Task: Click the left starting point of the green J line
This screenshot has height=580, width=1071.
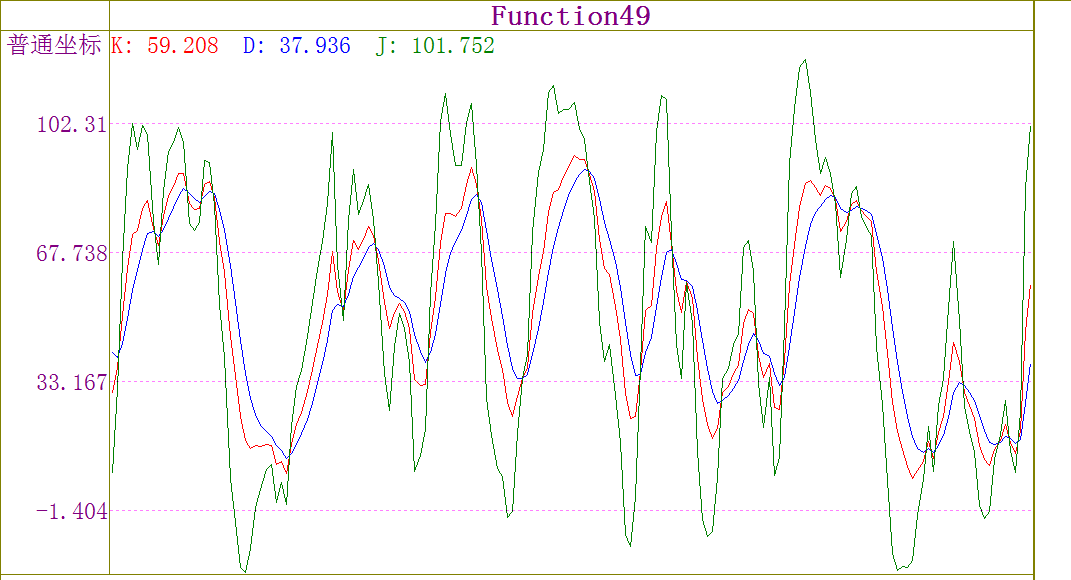Action: pos(112,471)
